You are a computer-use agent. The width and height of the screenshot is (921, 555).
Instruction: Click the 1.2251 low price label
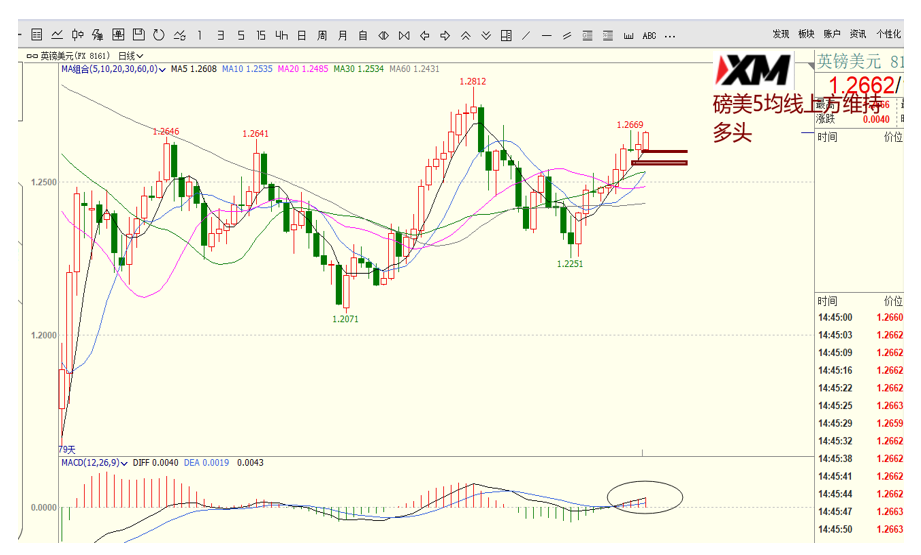570,264
